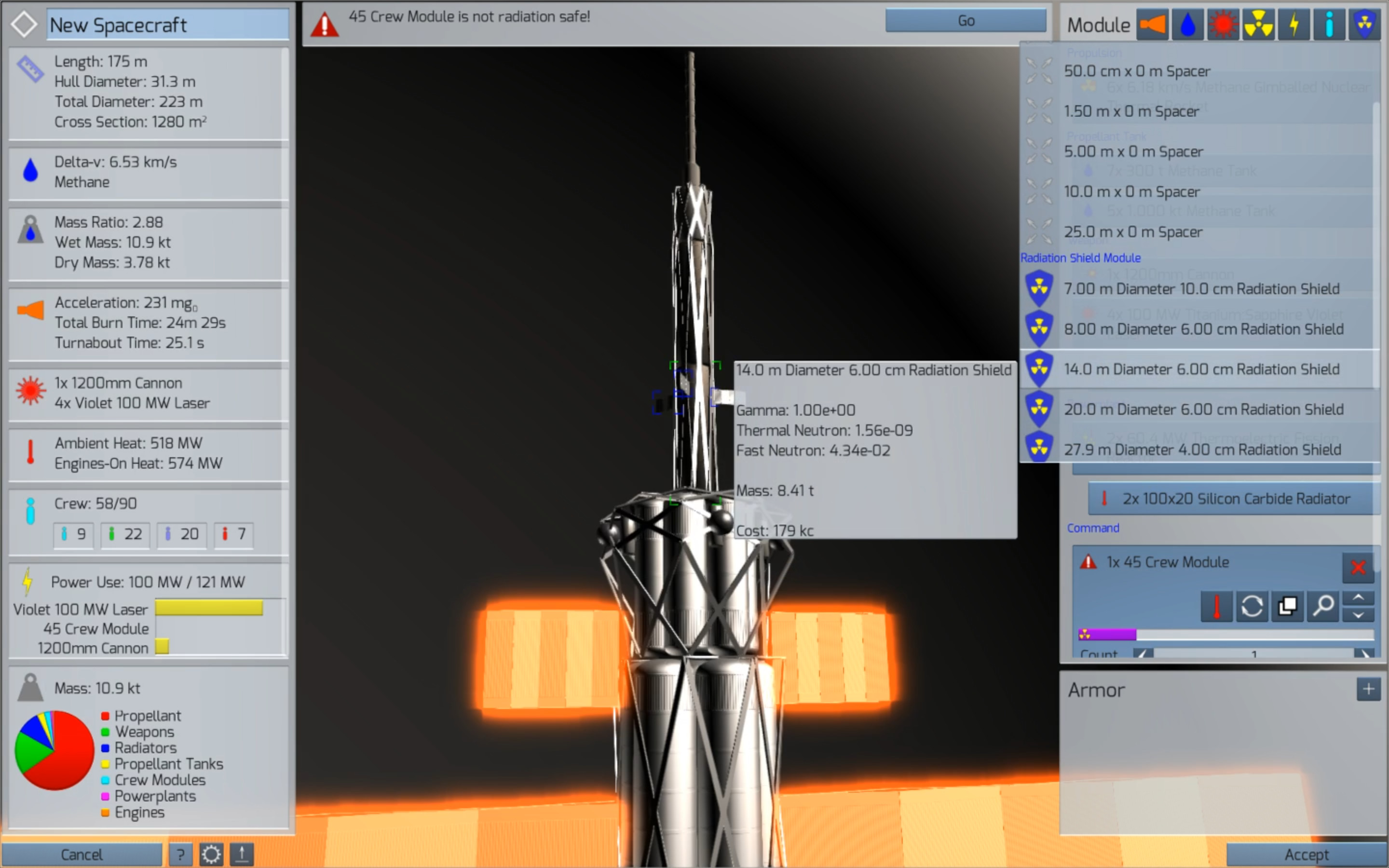The width and height of the screenshot is (1389, 868).
Task: Open the settings gear at bottom left
Action: tap(211, 854)
